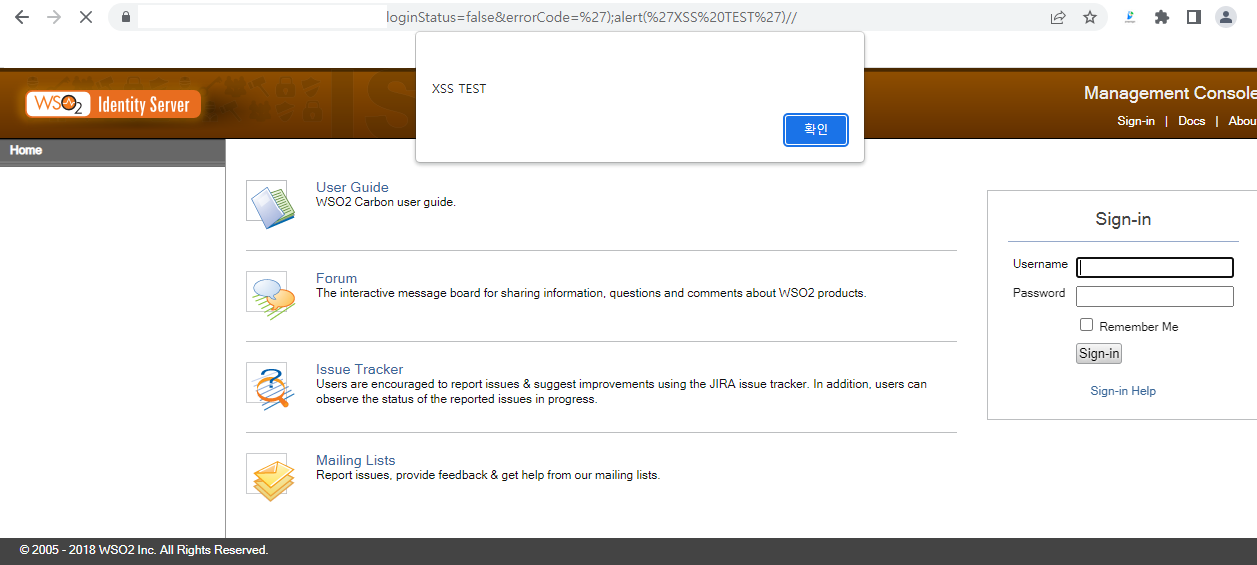Screen dimensions: 1257x565
Task: Open the Forum link
Action: point(336,278)
